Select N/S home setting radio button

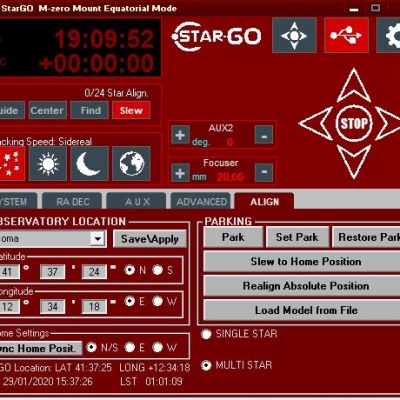point(91,347)
